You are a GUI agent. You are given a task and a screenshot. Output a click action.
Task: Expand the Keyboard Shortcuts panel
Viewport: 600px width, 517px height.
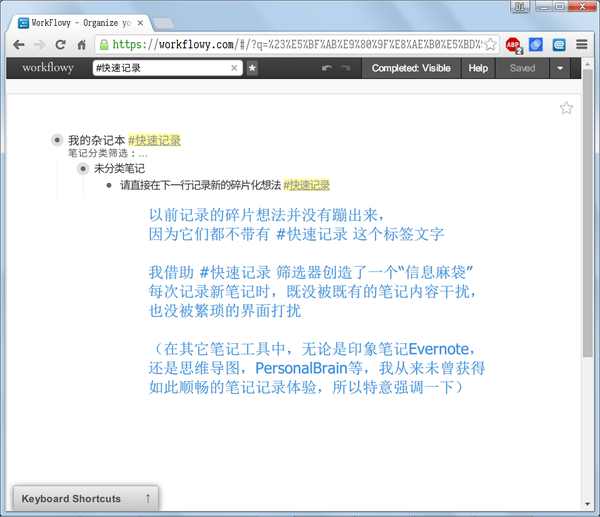[x=86, y=498]
